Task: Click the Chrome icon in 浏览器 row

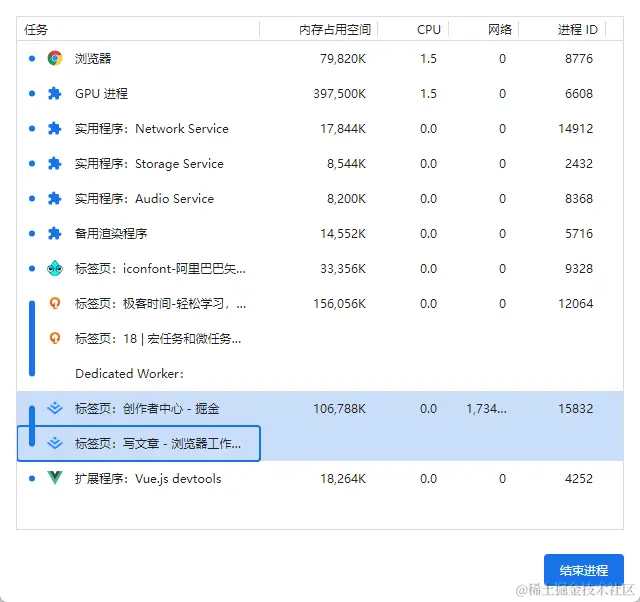Action: click(x=55, y=58)
